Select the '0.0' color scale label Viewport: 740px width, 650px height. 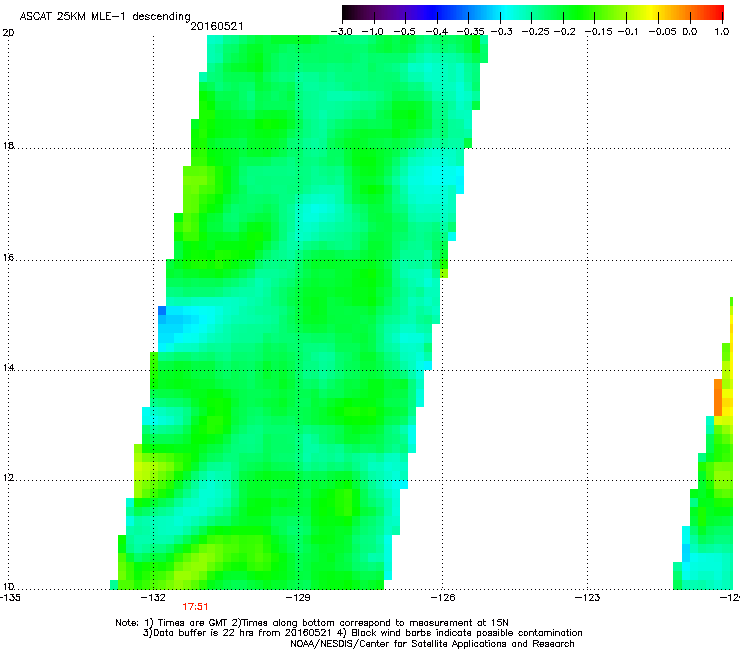coord(690,32)
